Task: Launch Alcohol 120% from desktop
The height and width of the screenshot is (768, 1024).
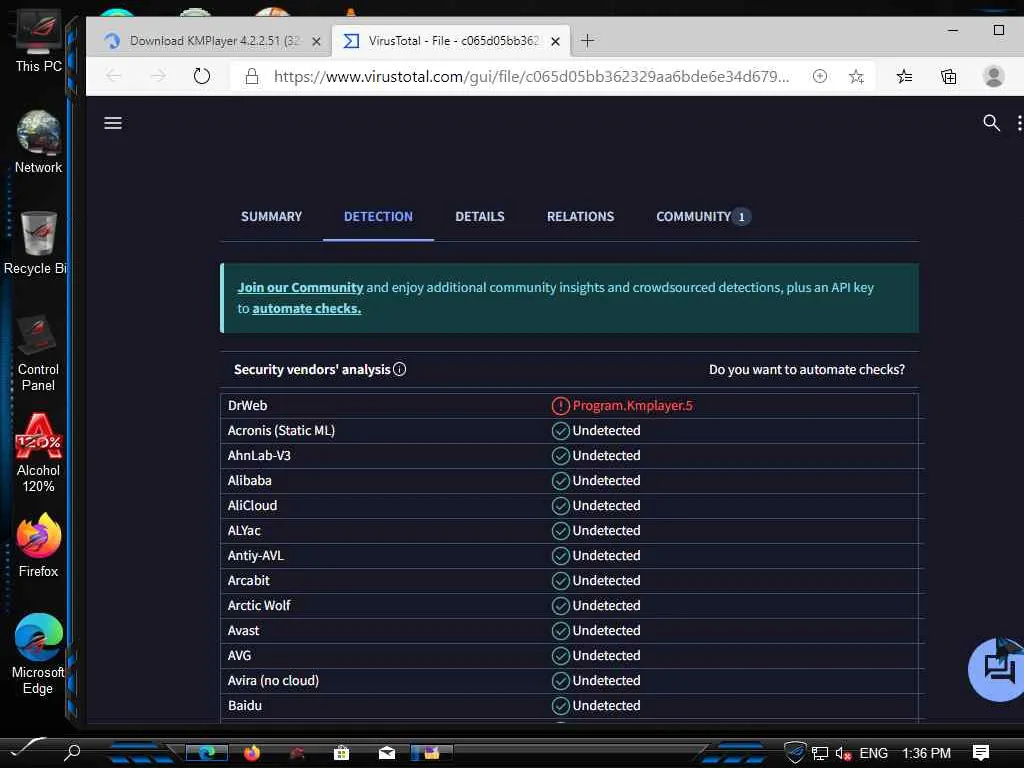Action: click(x=39, y=453)
